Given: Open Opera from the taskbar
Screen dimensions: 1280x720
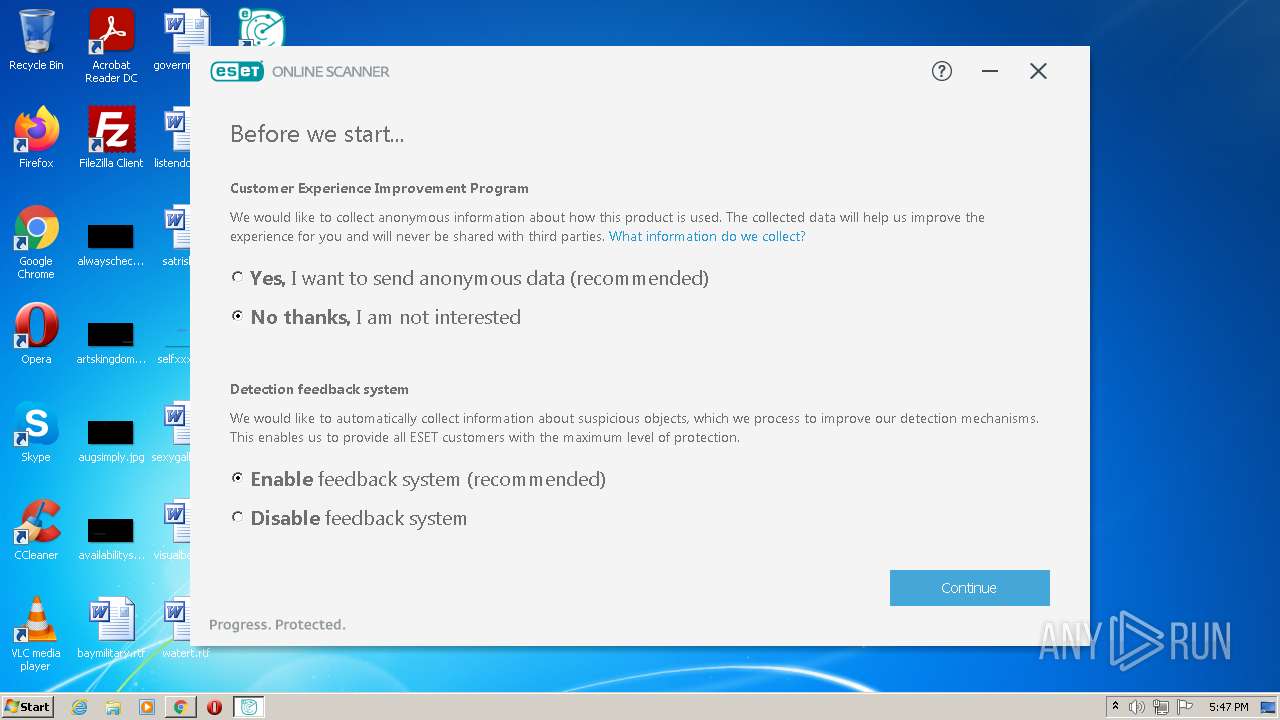Looking at the screenshot, I should (x=214, y=707).
